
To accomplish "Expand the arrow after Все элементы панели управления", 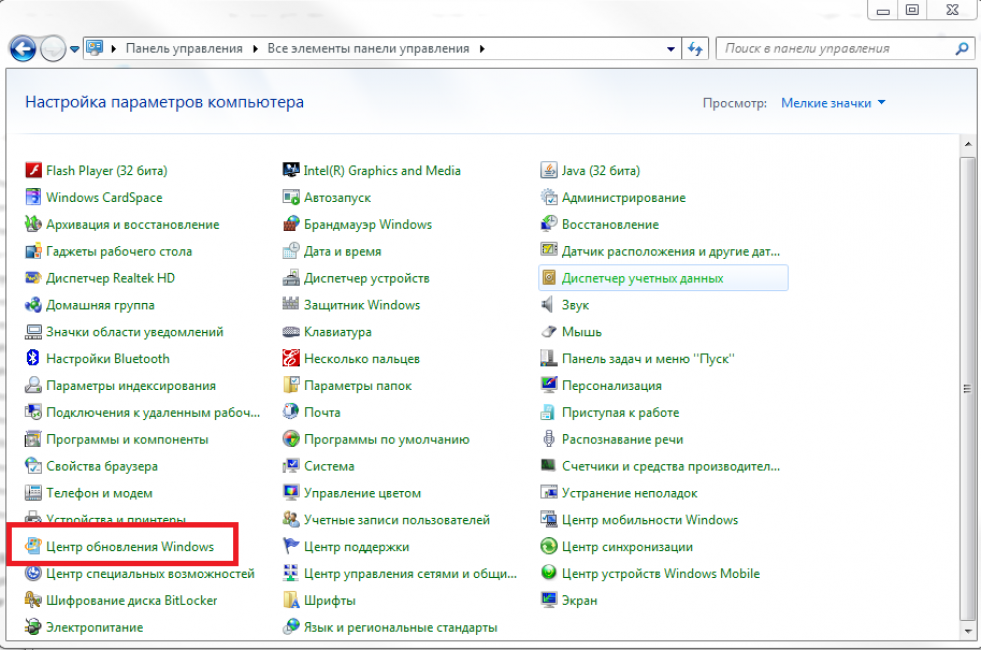I will (x=482, y=49).
